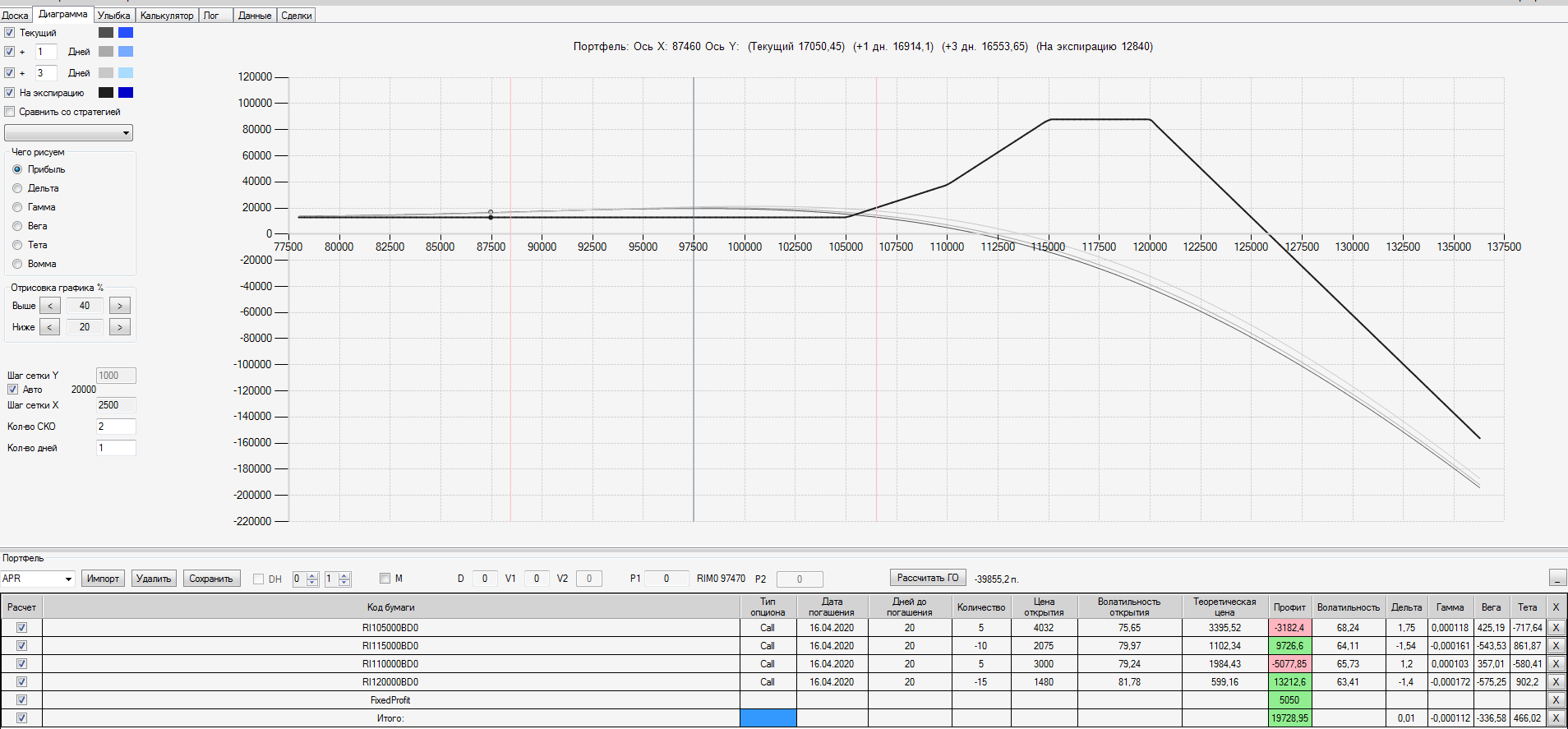Delete the FixedProfit row with its X button
Image resolution: width=1568 pixels, height=729 pixels.
point(1556,700)
